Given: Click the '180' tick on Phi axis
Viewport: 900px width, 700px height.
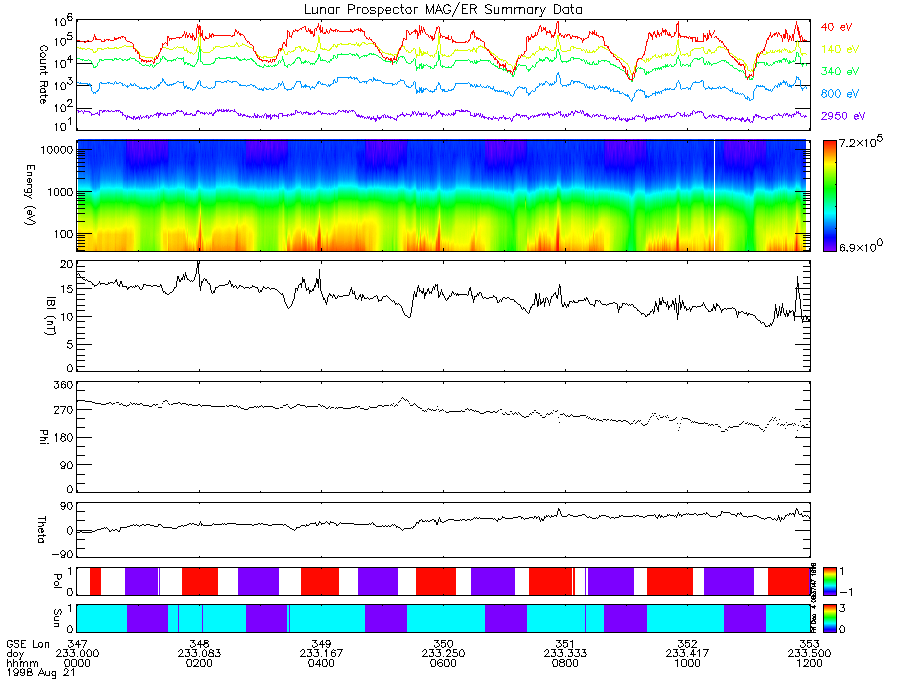Looking at the screenshot, I should click(x=64, y=438).
